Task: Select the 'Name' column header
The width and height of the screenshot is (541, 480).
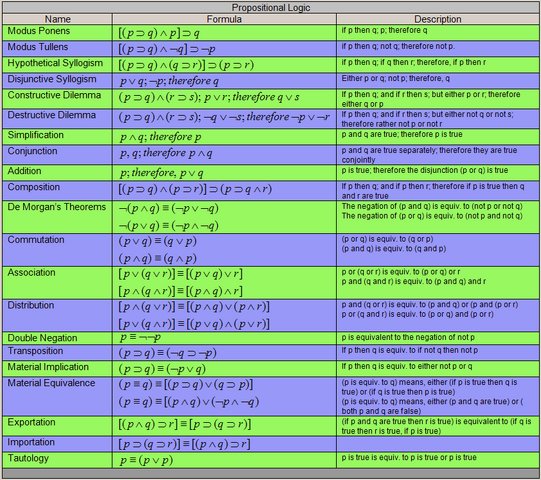Action: (57, 19)
